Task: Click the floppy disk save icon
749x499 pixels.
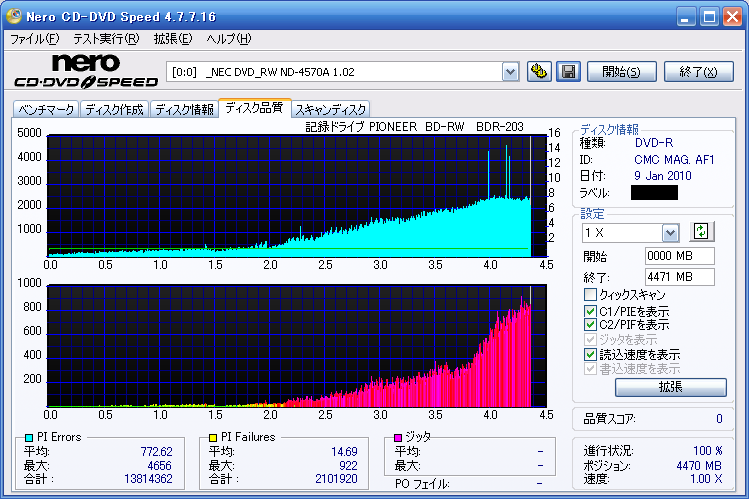Action: coord(568,72)
